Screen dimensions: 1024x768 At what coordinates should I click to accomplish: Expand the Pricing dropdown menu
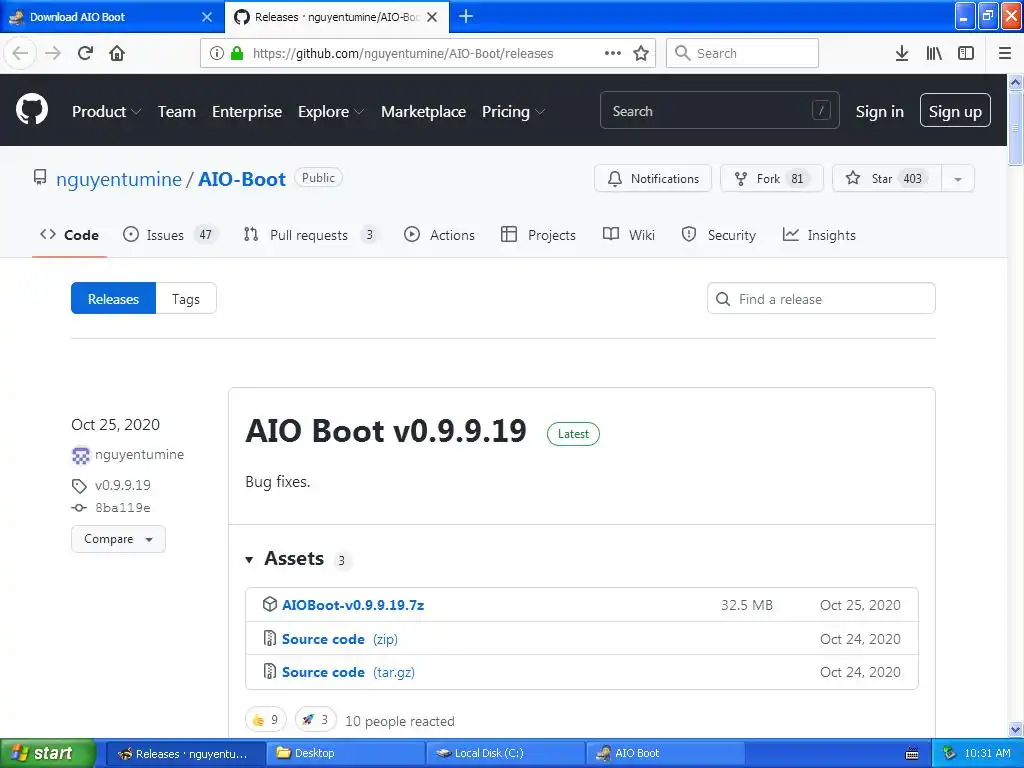tap(513, 112)
